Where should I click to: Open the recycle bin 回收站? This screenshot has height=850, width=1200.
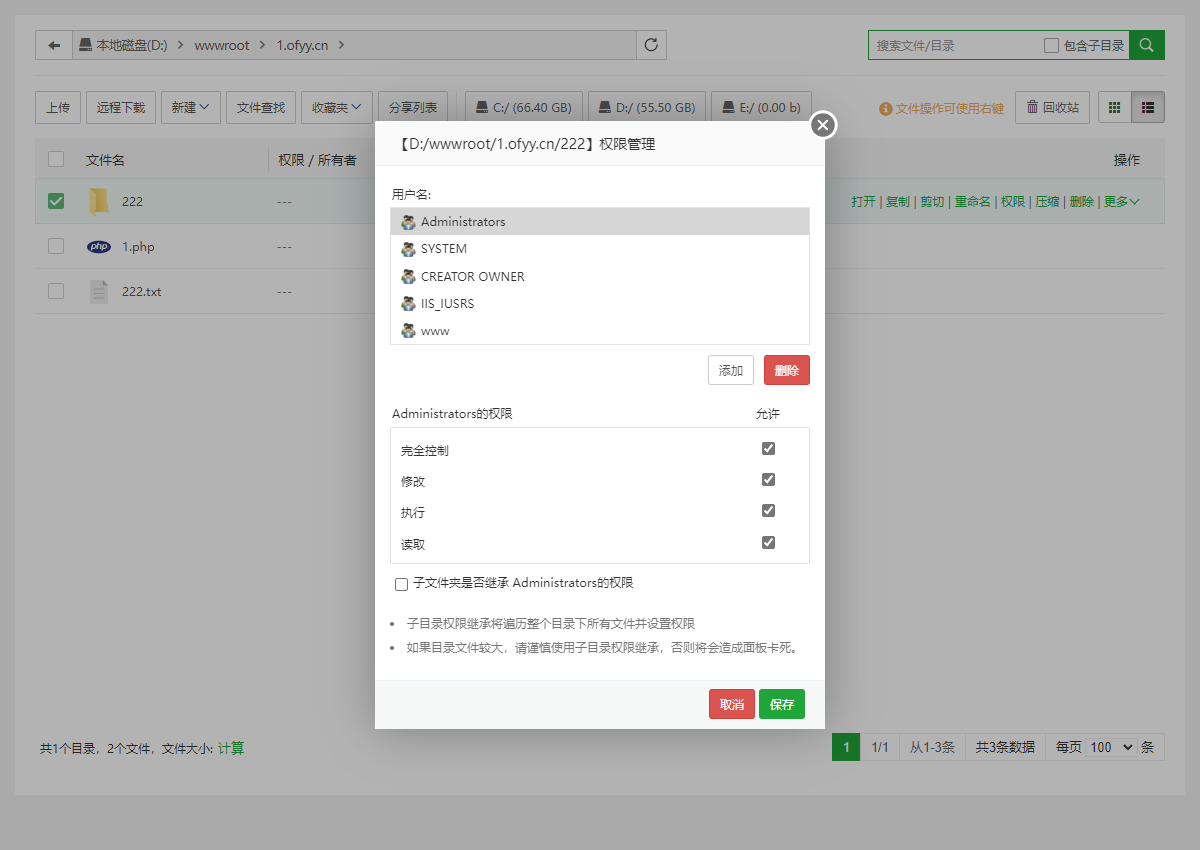point(1052,107)
